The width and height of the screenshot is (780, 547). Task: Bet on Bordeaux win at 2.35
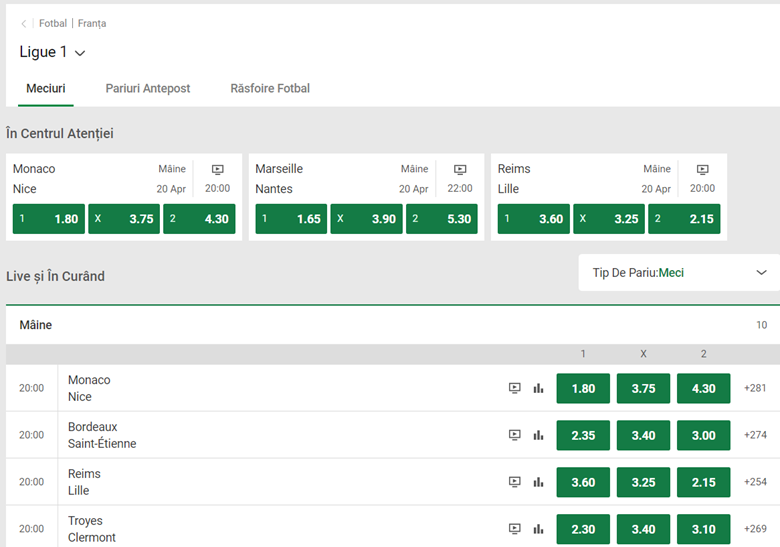point(583,435)
